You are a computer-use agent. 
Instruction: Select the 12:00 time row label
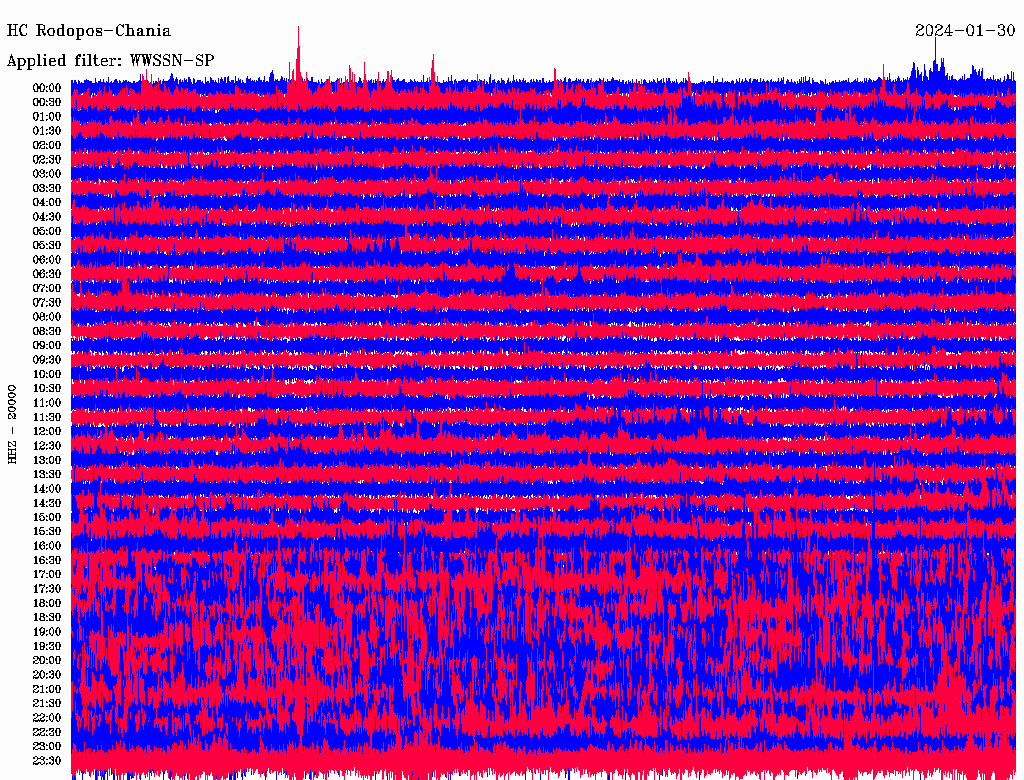[47, 431]
